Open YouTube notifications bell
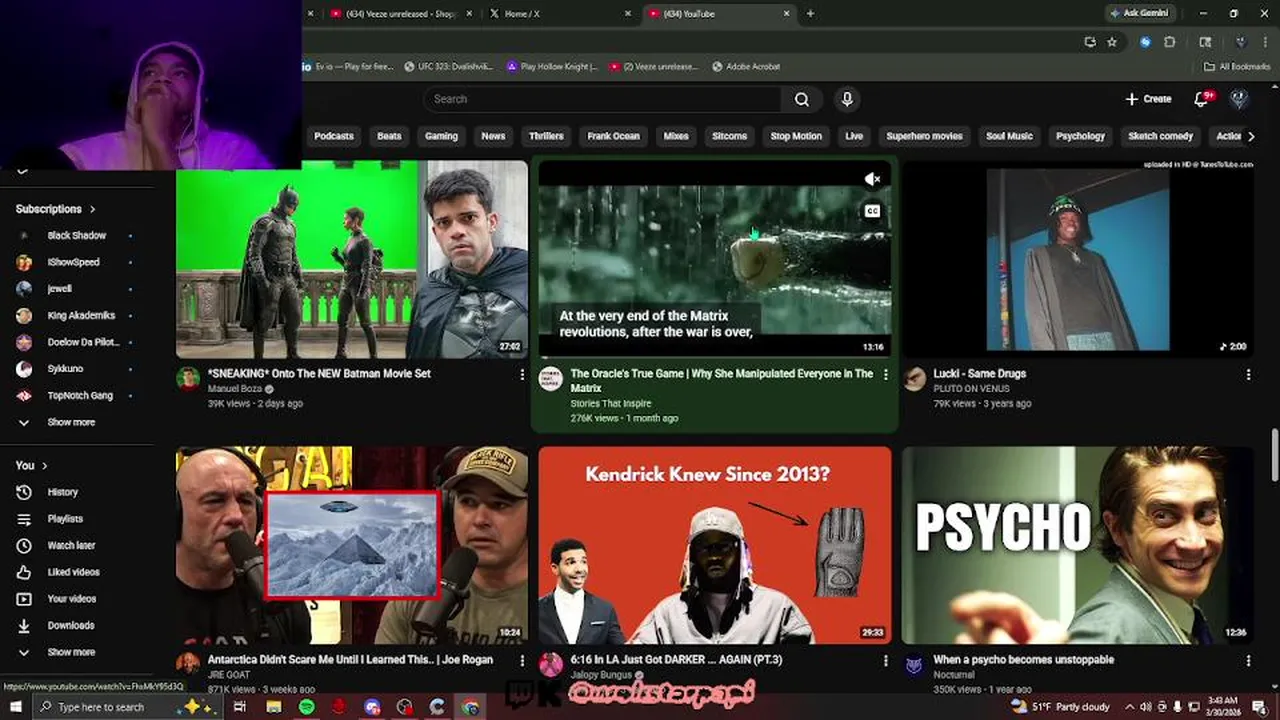Screen dimensions: 1280x720 1202,99
